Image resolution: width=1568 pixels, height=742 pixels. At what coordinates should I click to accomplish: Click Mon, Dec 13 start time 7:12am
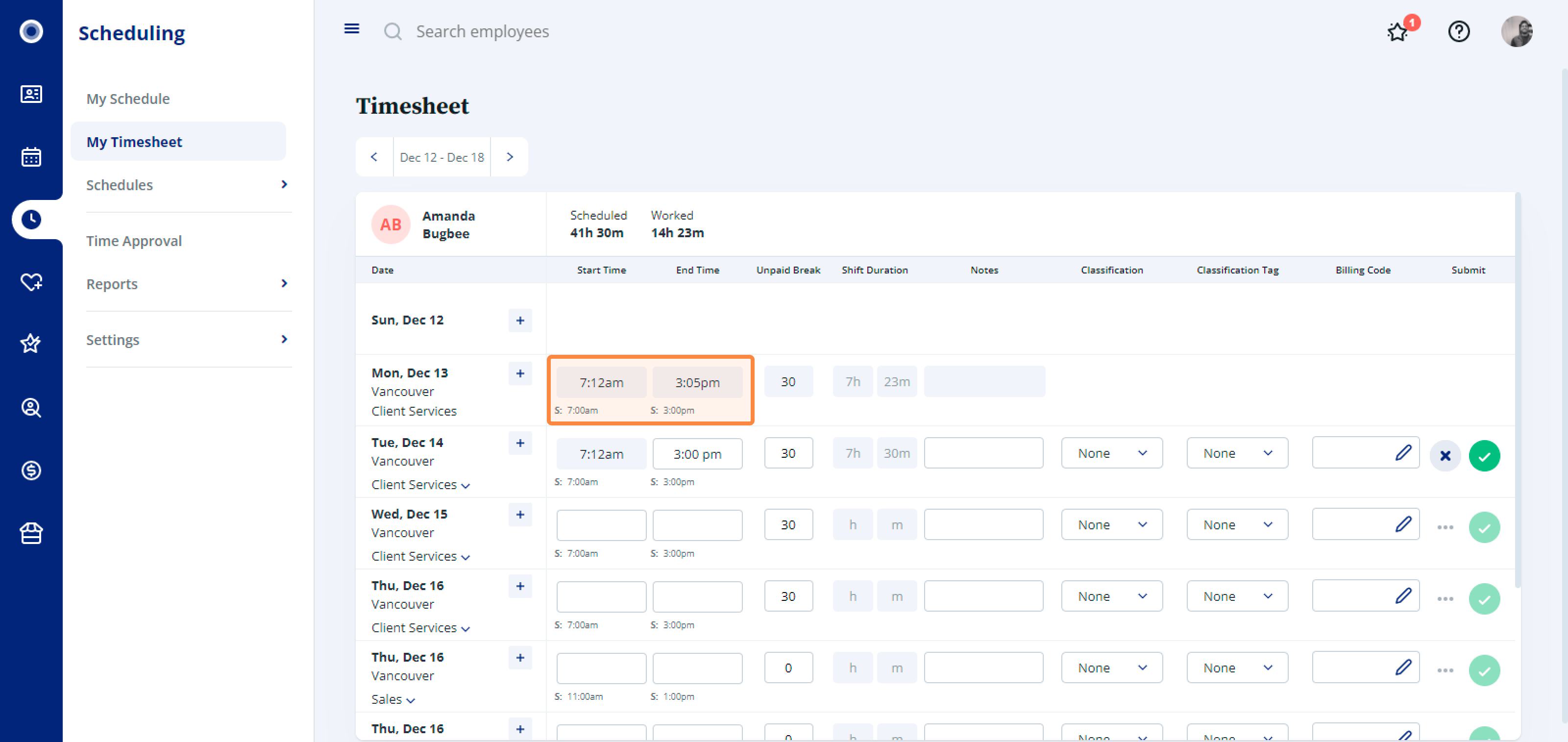[x=601, y=382]
